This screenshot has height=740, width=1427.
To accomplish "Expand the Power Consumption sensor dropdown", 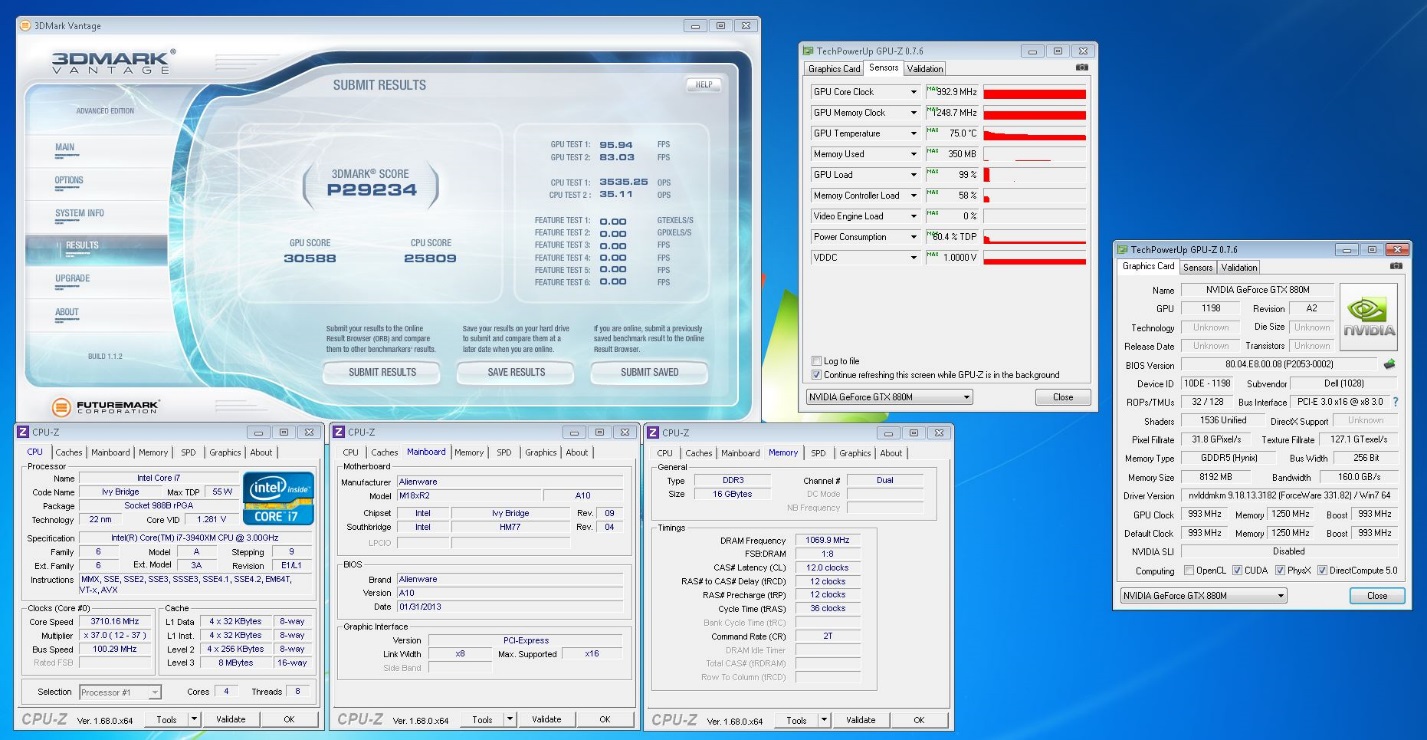I will (913, 237).
